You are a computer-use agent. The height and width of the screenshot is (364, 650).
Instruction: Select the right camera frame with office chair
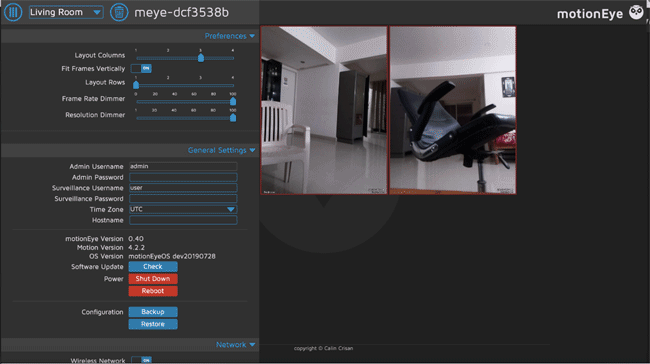click(453, 110)
